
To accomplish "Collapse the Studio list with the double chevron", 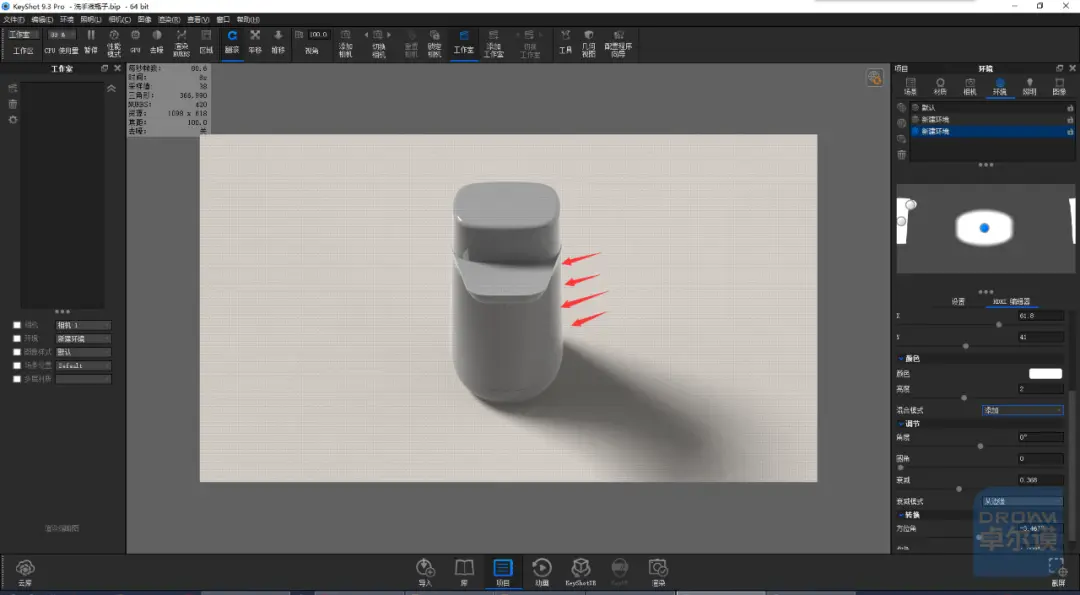I will tap(112, 88).
